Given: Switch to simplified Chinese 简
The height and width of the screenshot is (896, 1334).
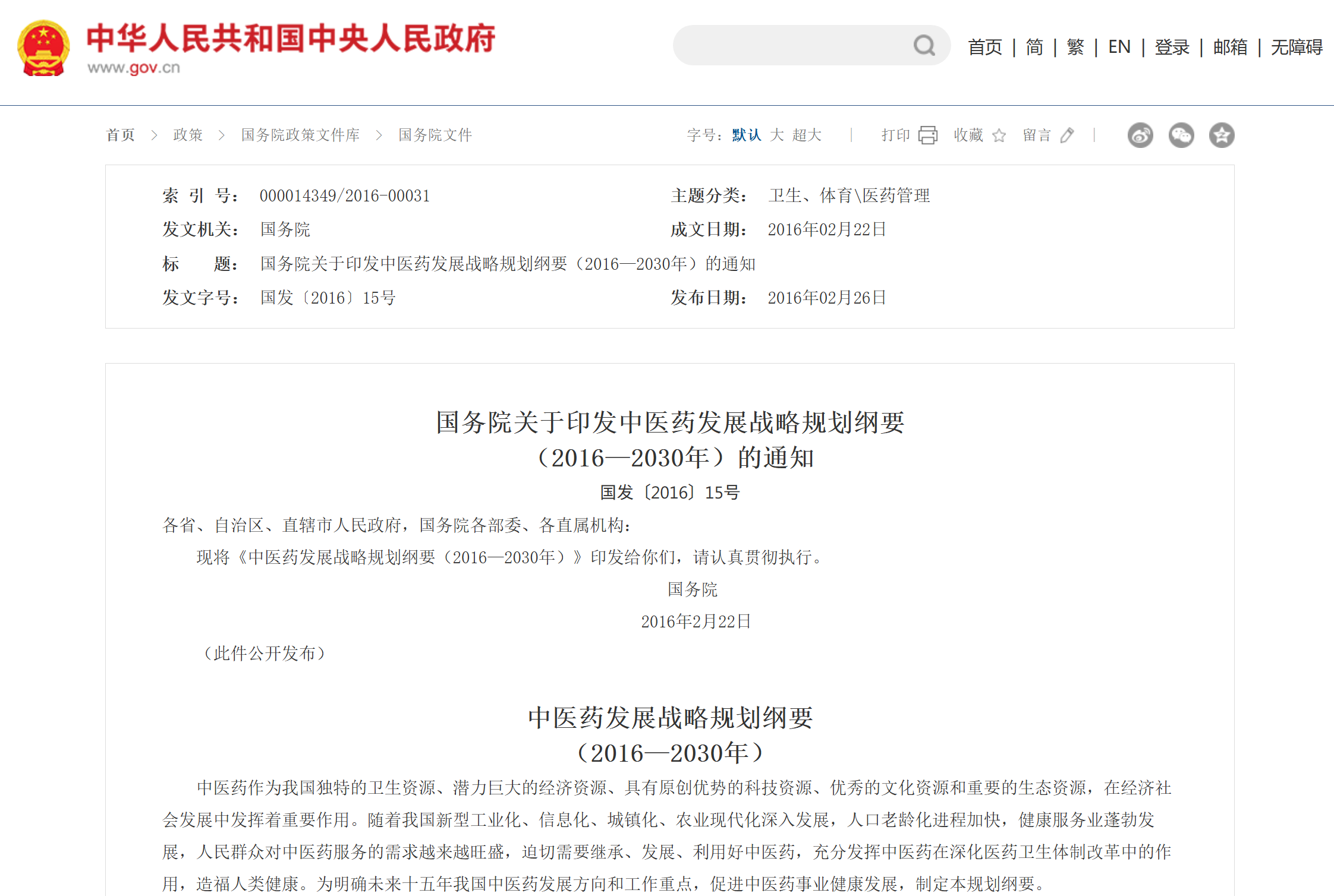Looking at the screenshot, I should click(x=1034, y=47).
